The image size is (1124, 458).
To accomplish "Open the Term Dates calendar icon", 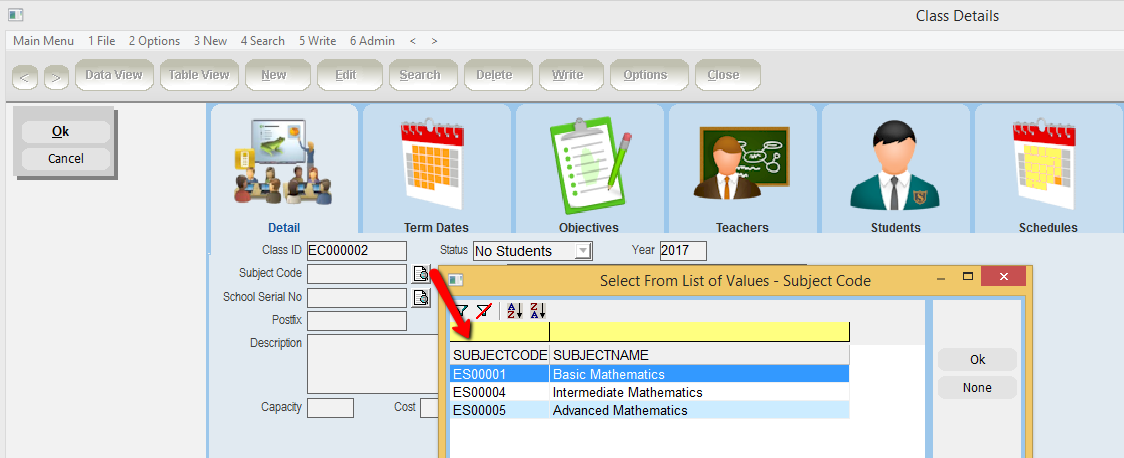I will point(436,163).
